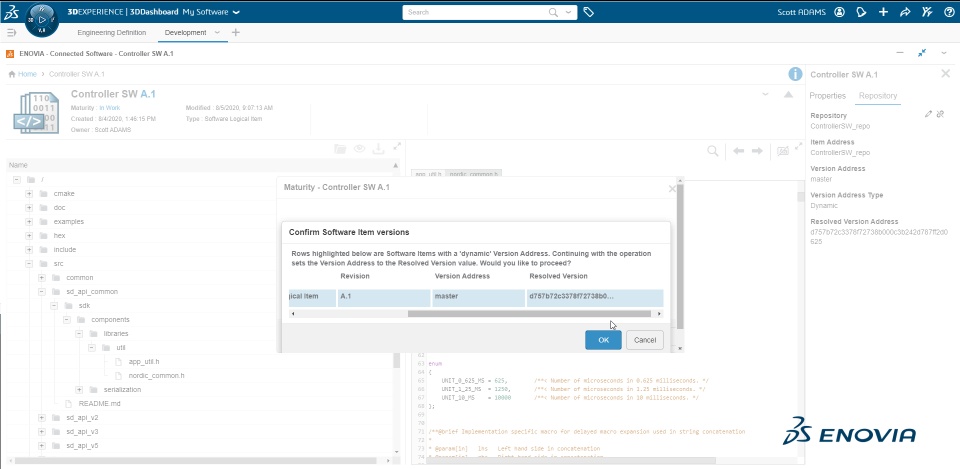
Task: Open the help question mark icon
Action: click(x=949, y=12)
